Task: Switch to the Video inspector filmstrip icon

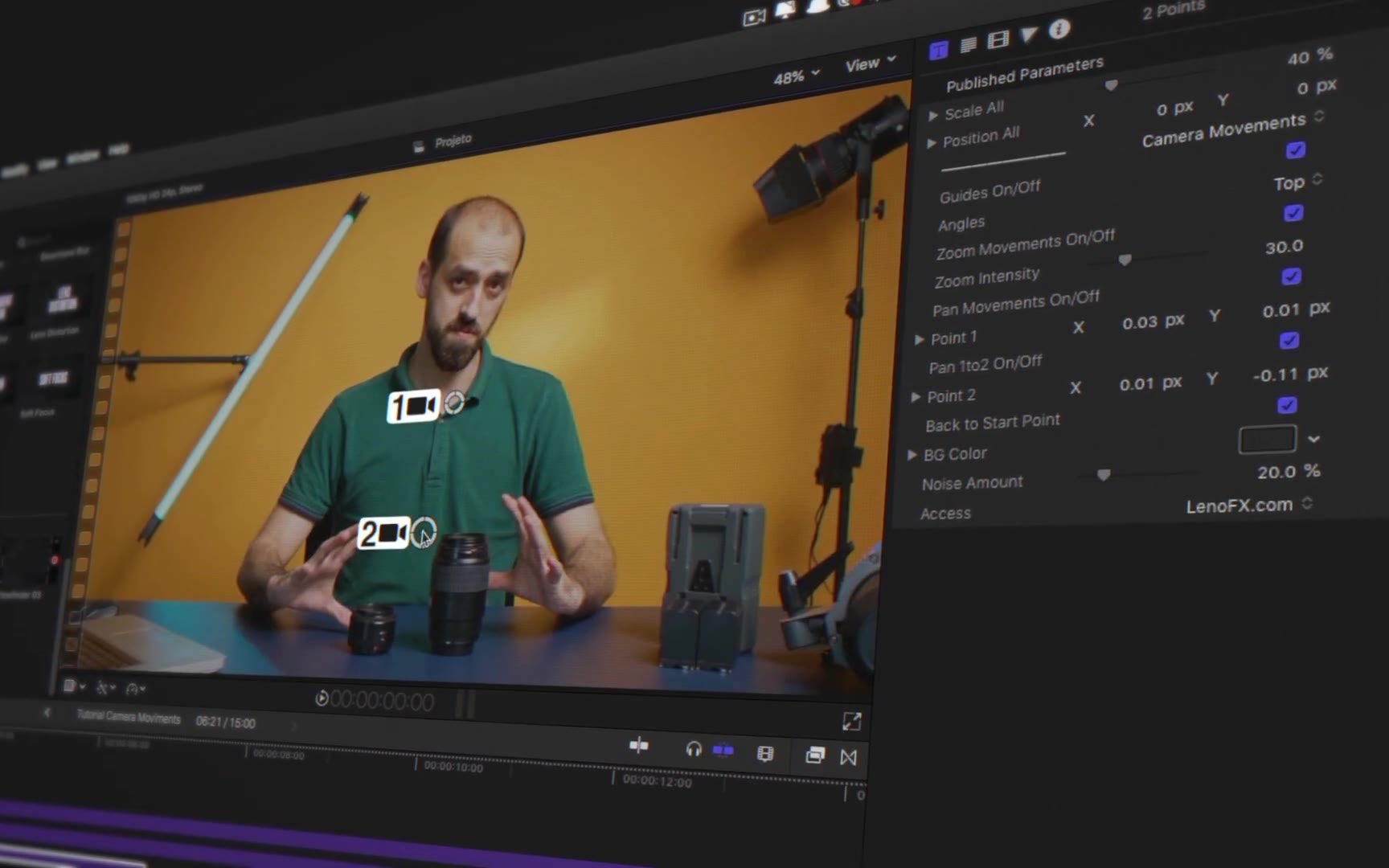Action: pyautogui.click(x=998, y=40)
